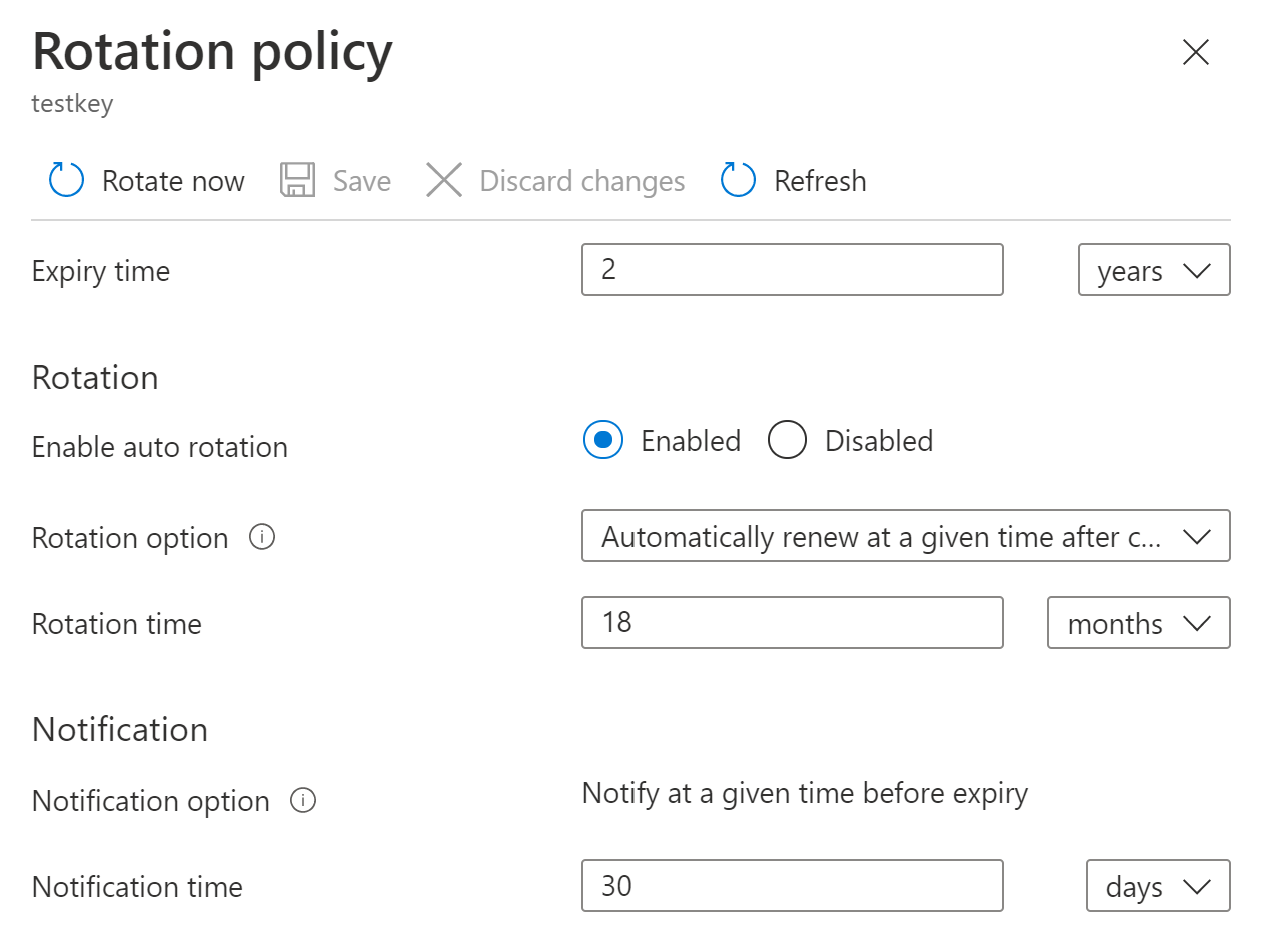
Task: Click the Rotate now circular arrow icon
Action: 66,181
